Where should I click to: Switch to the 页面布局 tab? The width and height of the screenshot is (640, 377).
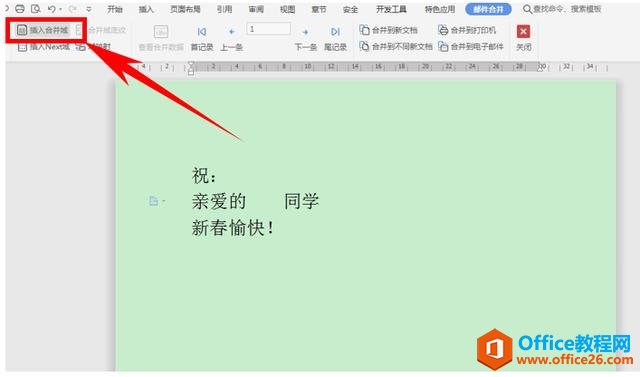tap(185, 9)
